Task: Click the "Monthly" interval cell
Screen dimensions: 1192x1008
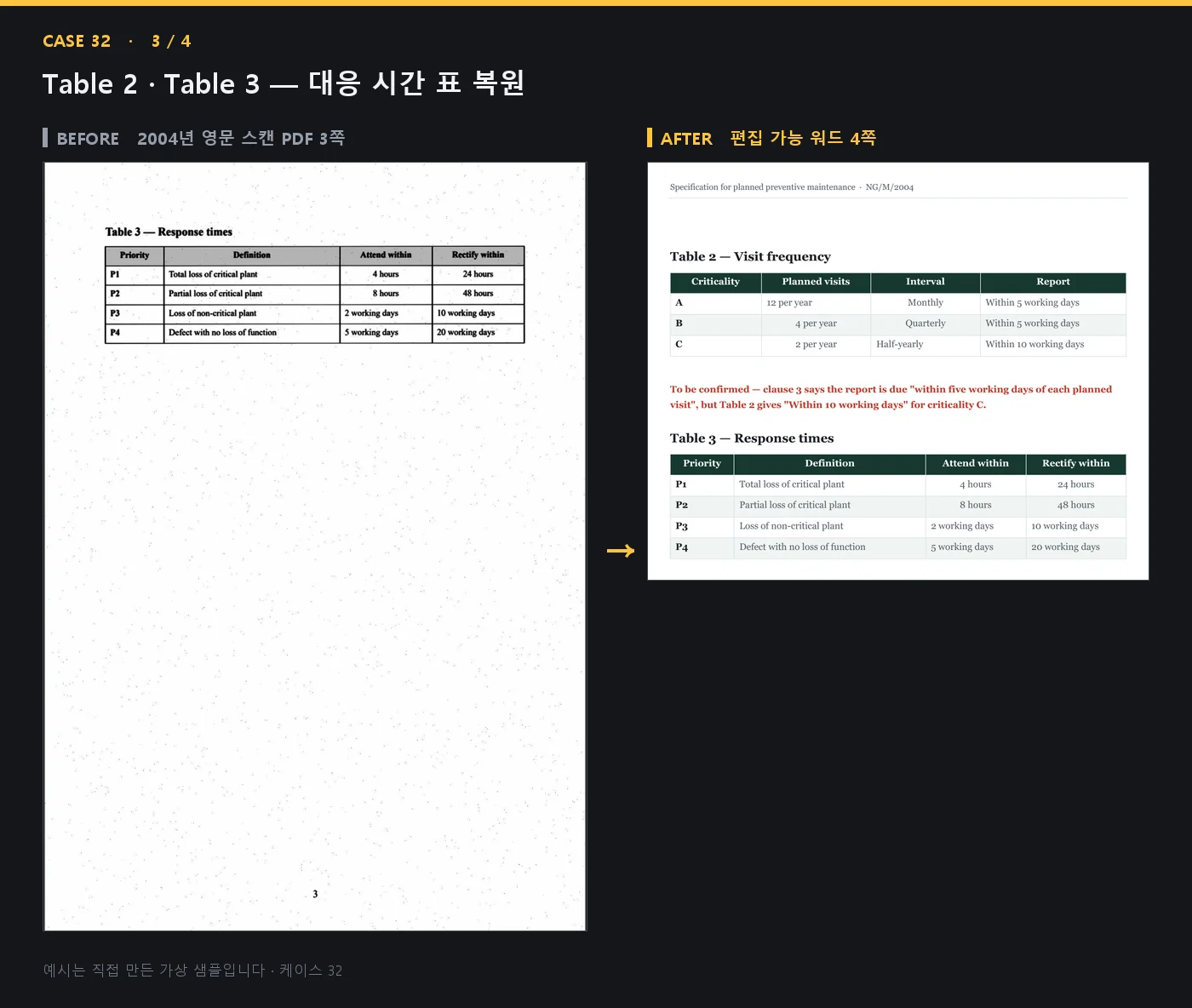Action: 926,303
